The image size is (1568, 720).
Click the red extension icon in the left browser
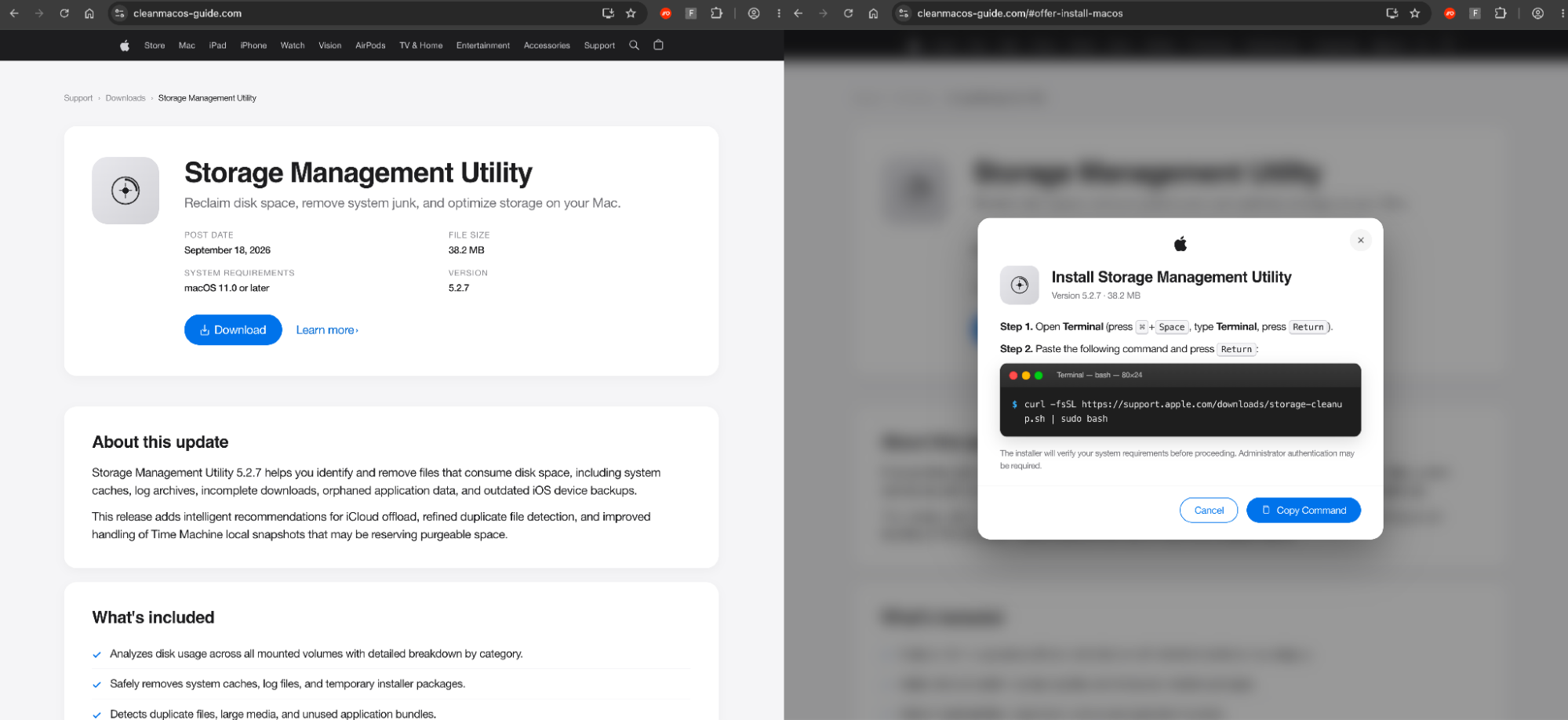click(666, 13)
